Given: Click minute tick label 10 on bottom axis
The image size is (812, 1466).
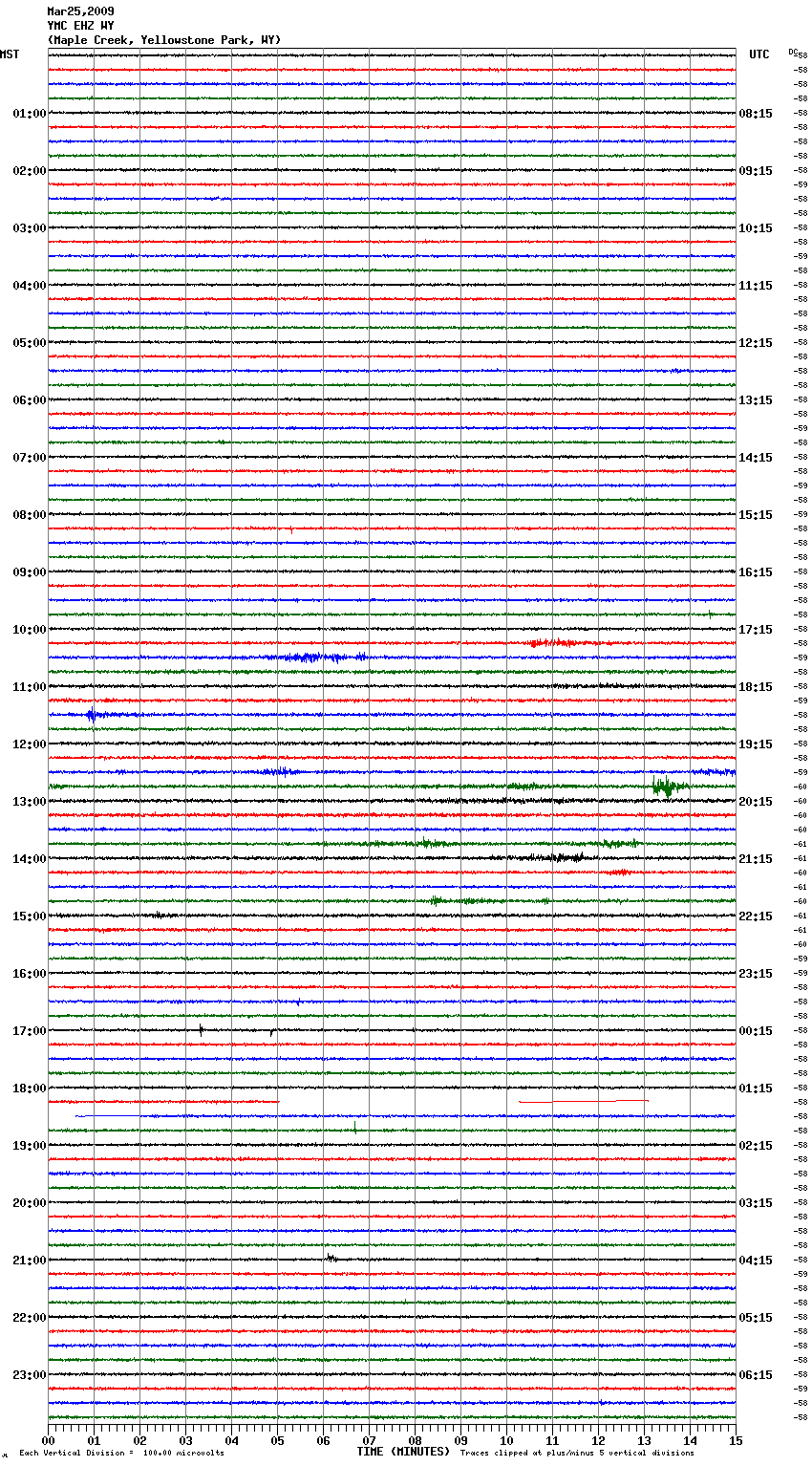Looking at the screenshot, I should [506, 1441].
